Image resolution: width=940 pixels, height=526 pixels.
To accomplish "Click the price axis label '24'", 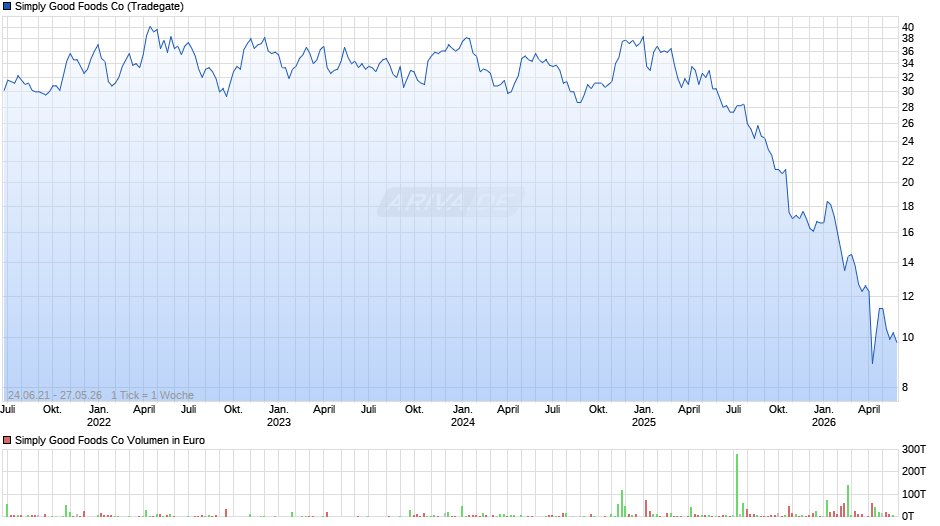I will coord(908,142).
